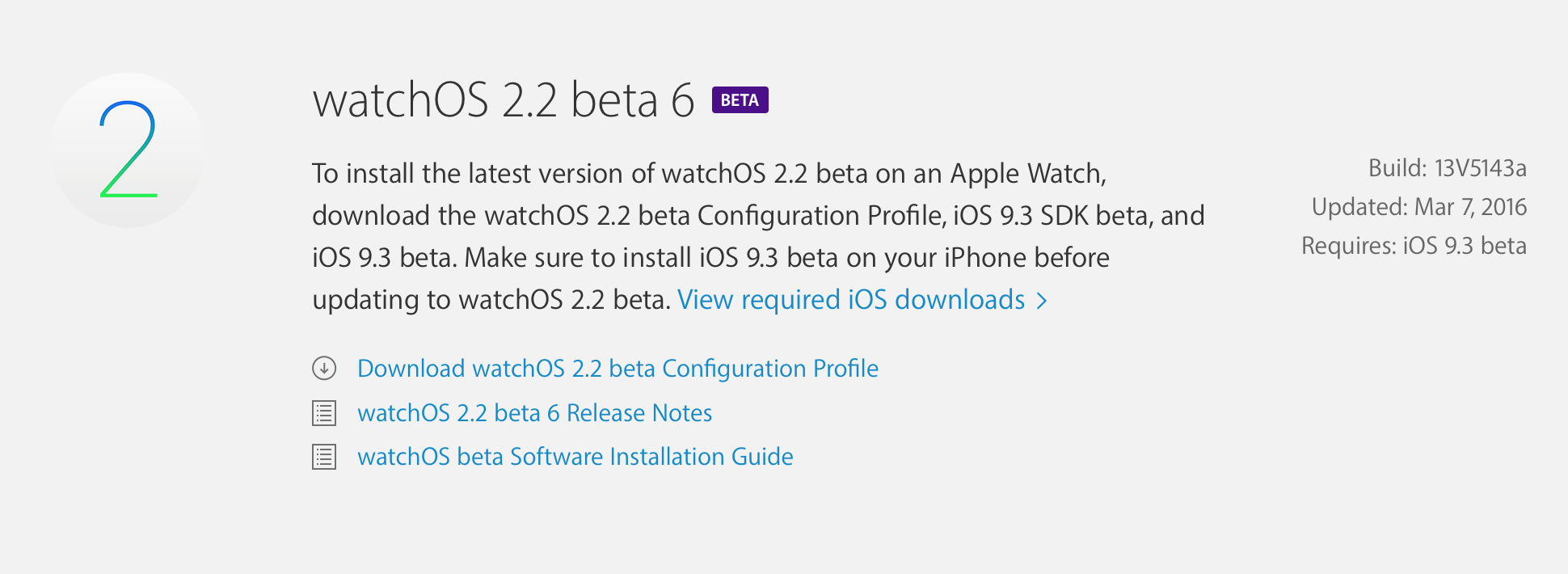
Task: Click the document icon beside Release Notes
Action: (324, 413)
